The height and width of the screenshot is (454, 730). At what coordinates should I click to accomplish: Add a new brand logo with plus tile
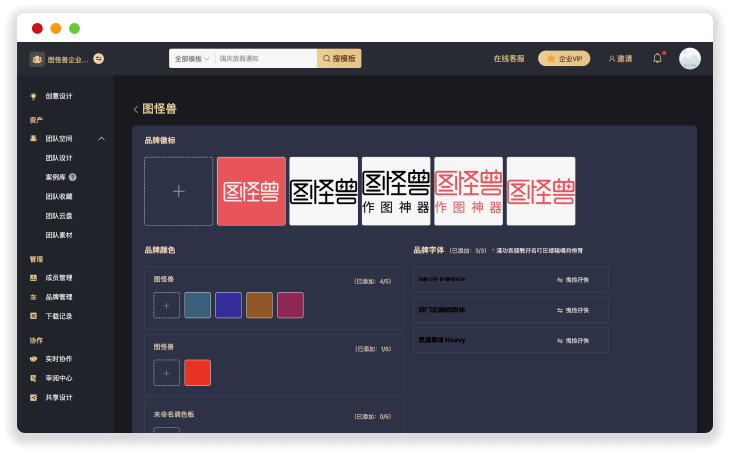[x=179, y=191]
